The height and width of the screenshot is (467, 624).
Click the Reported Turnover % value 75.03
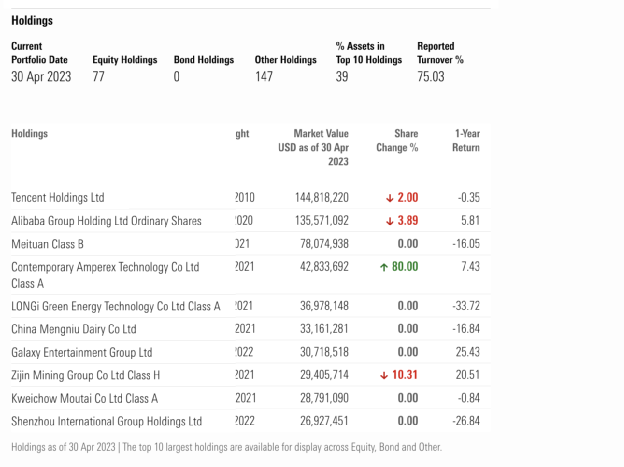click(431, 77)
